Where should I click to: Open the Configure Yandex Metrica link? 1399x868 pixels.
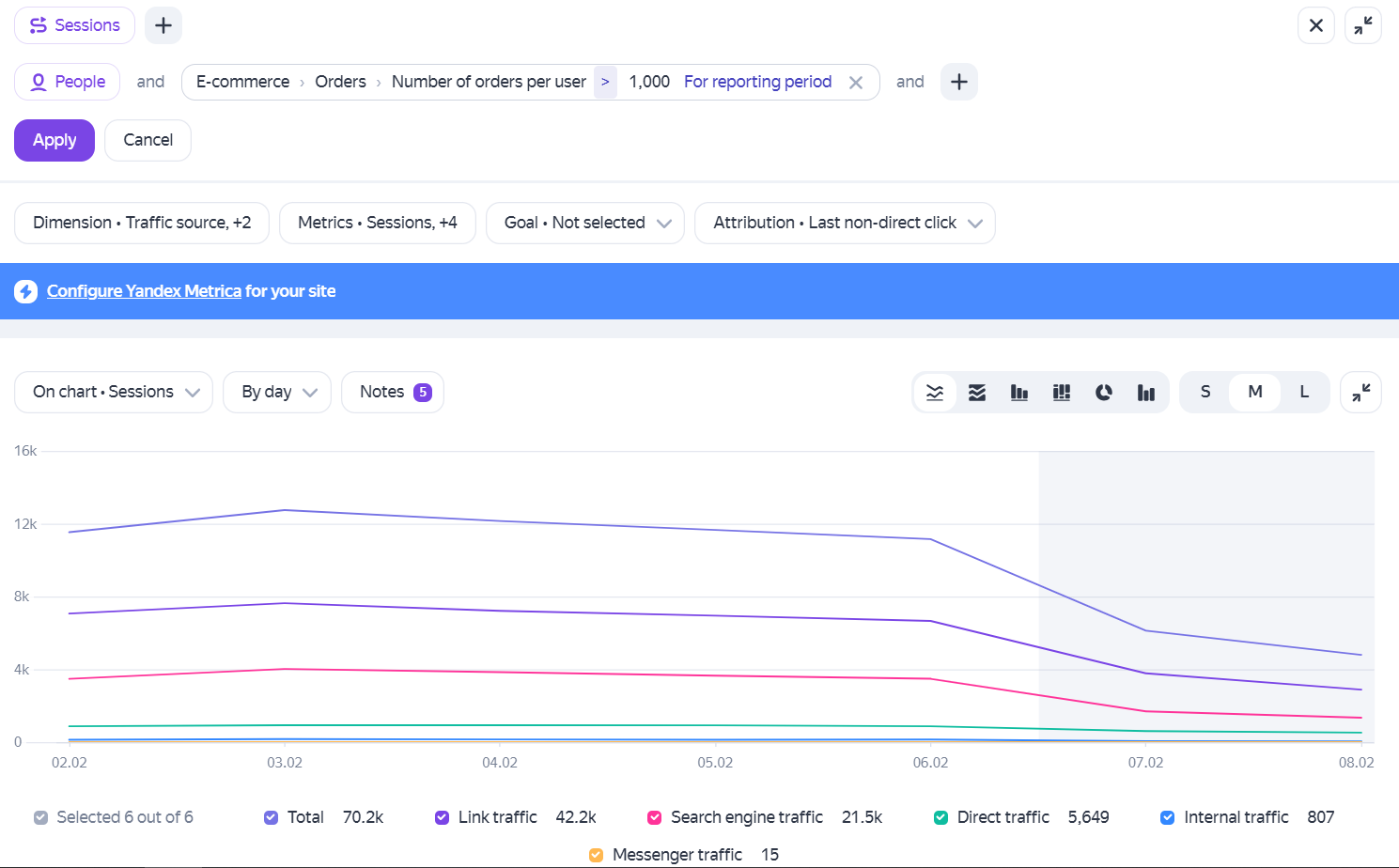(144, 291)
